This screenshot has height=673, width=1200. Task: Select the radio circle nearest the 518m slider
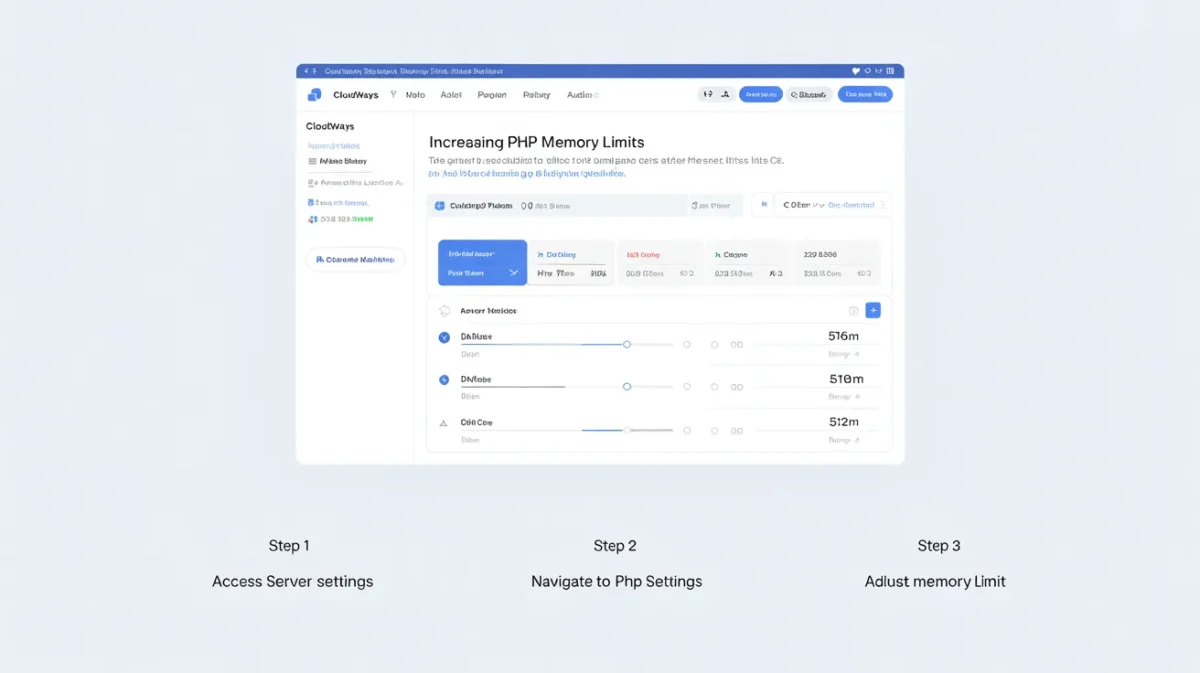(x=687, y=386)
